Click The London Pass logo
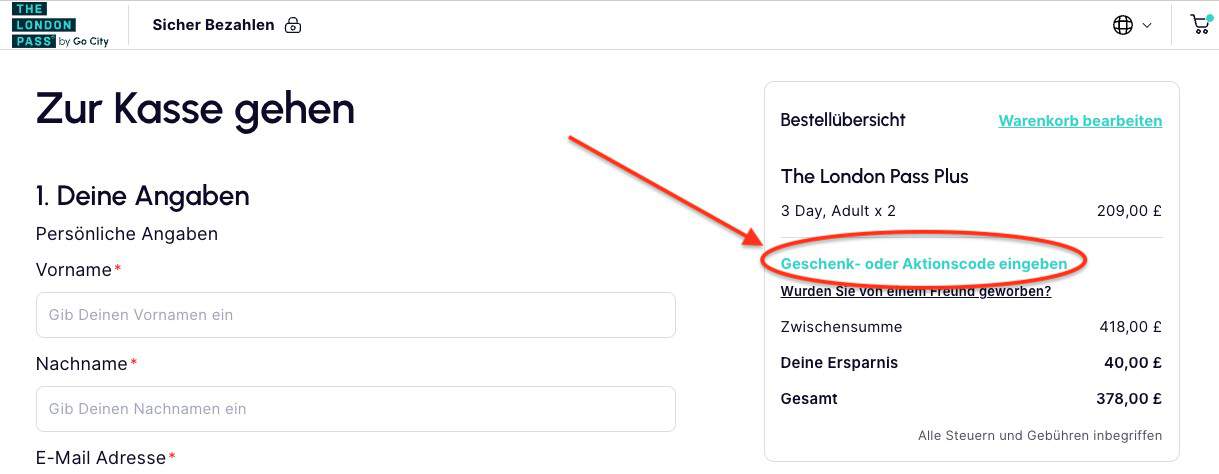This screenshot has width=1219, height=474. tap(60, 25)
